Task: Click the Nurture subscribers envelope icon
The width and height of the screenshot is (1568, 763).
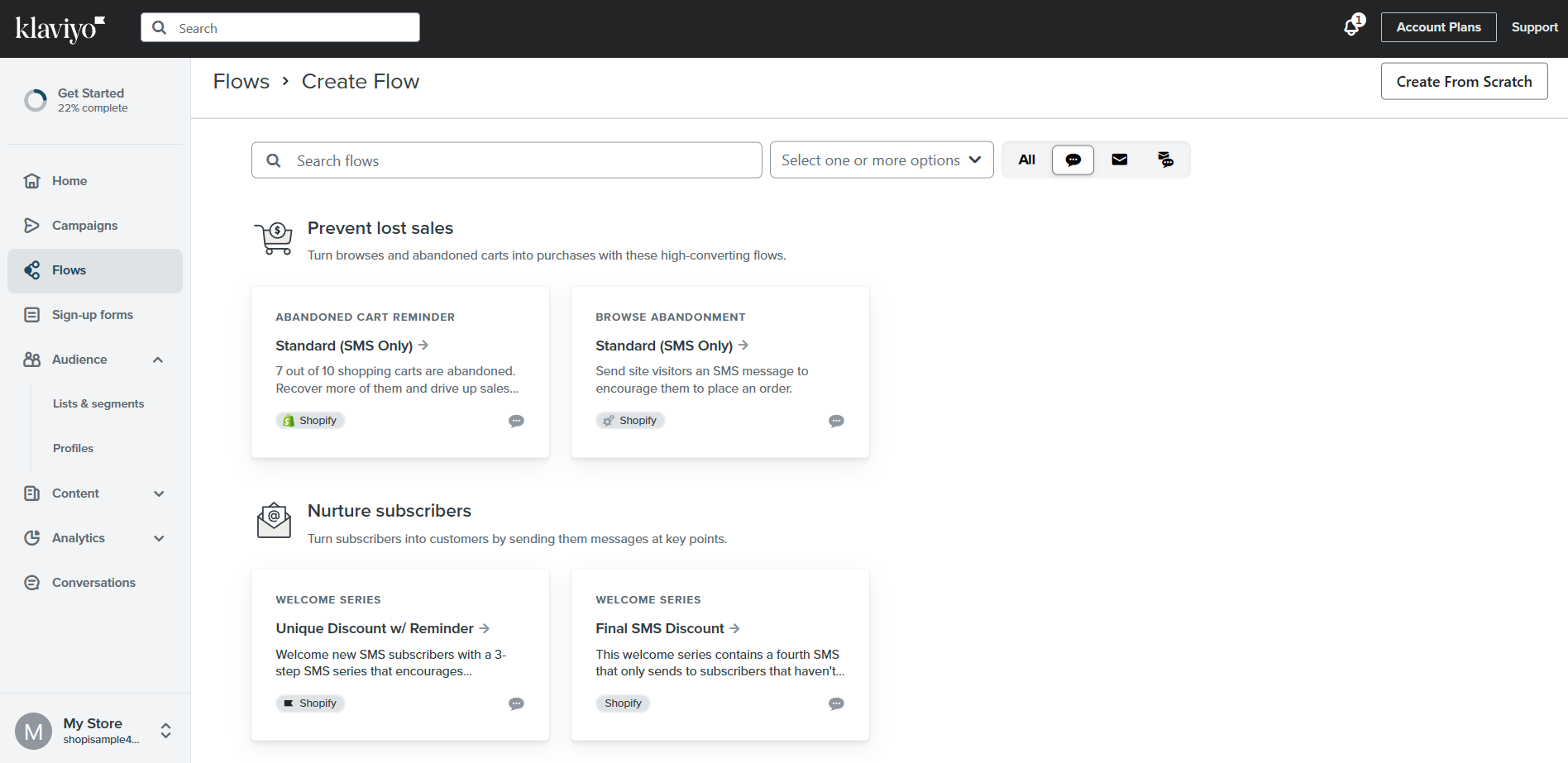Action: pos(274,521)
